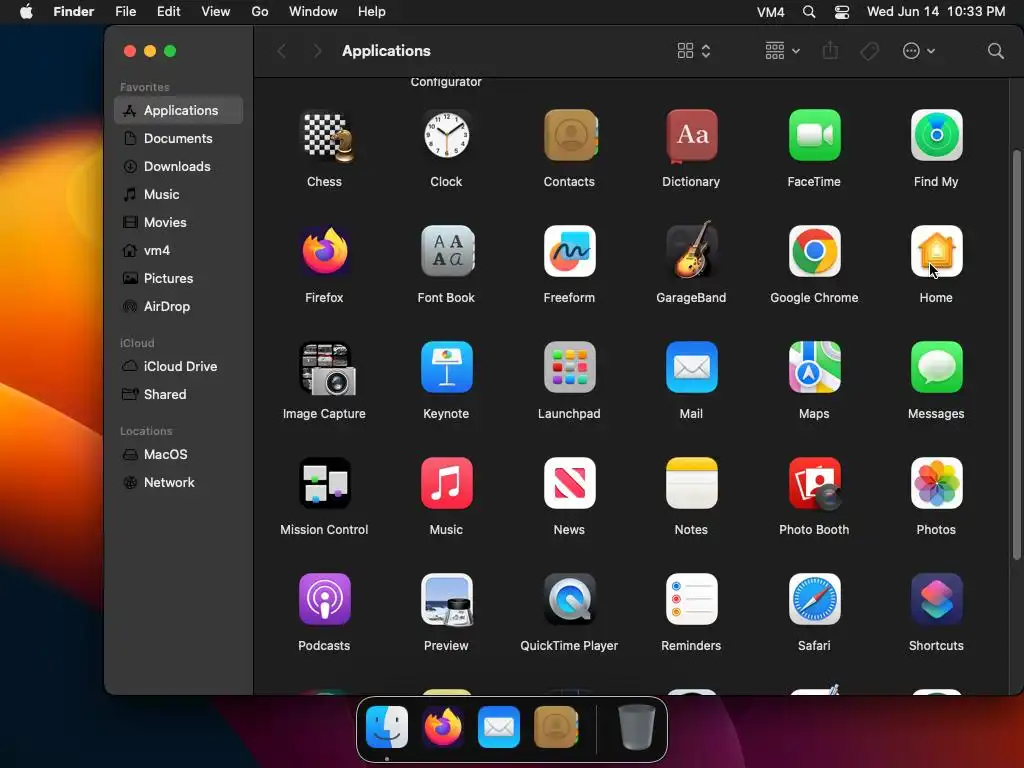Screen dimensions: 1024x768
Task: Select the FaceTime app icon
Action: pos(814,136)
